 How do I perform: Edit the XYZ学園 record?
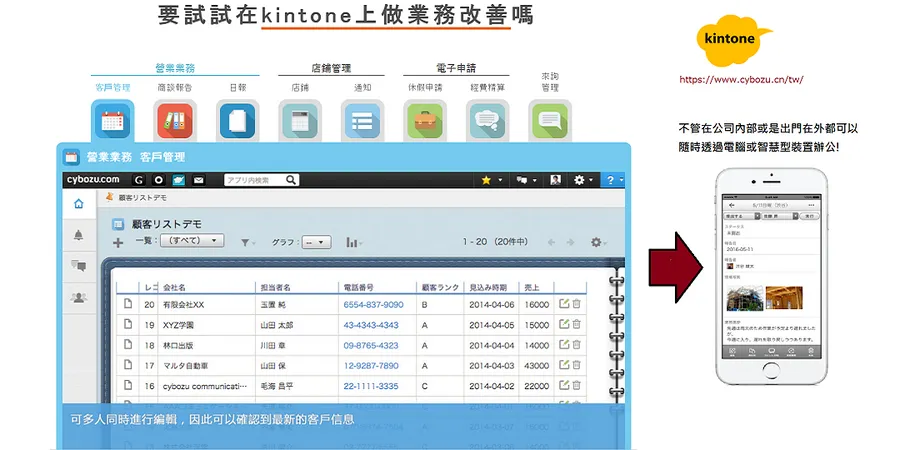564,324
